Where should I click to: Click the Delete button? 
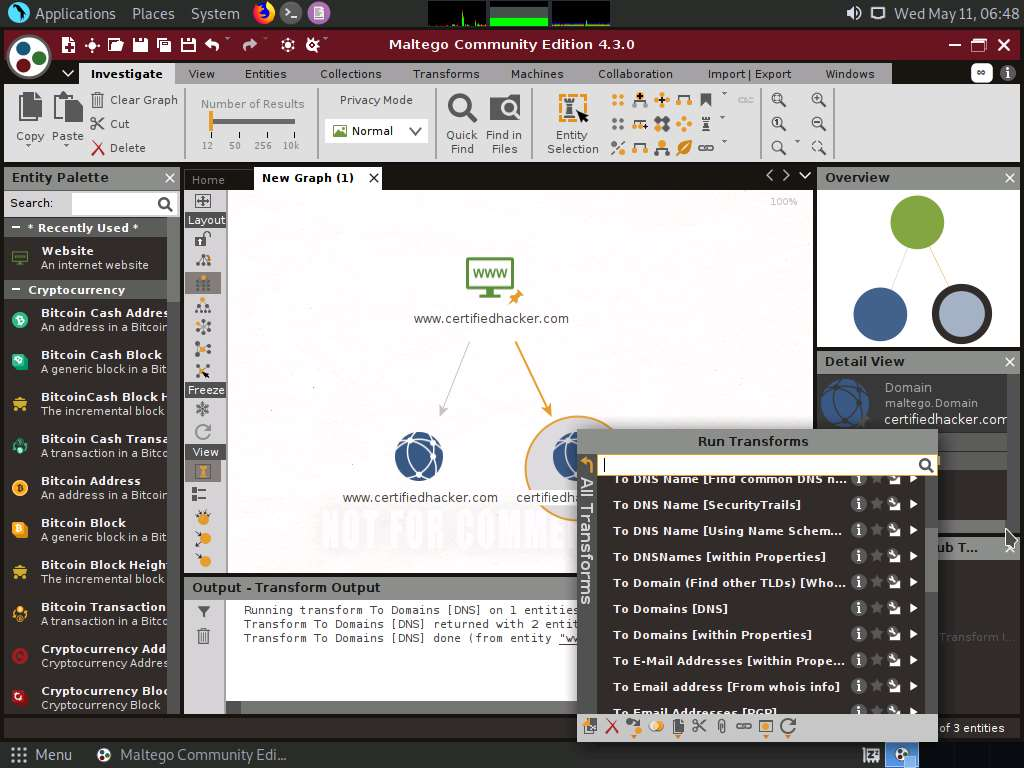pyautogui.click(x=119, y=148)
